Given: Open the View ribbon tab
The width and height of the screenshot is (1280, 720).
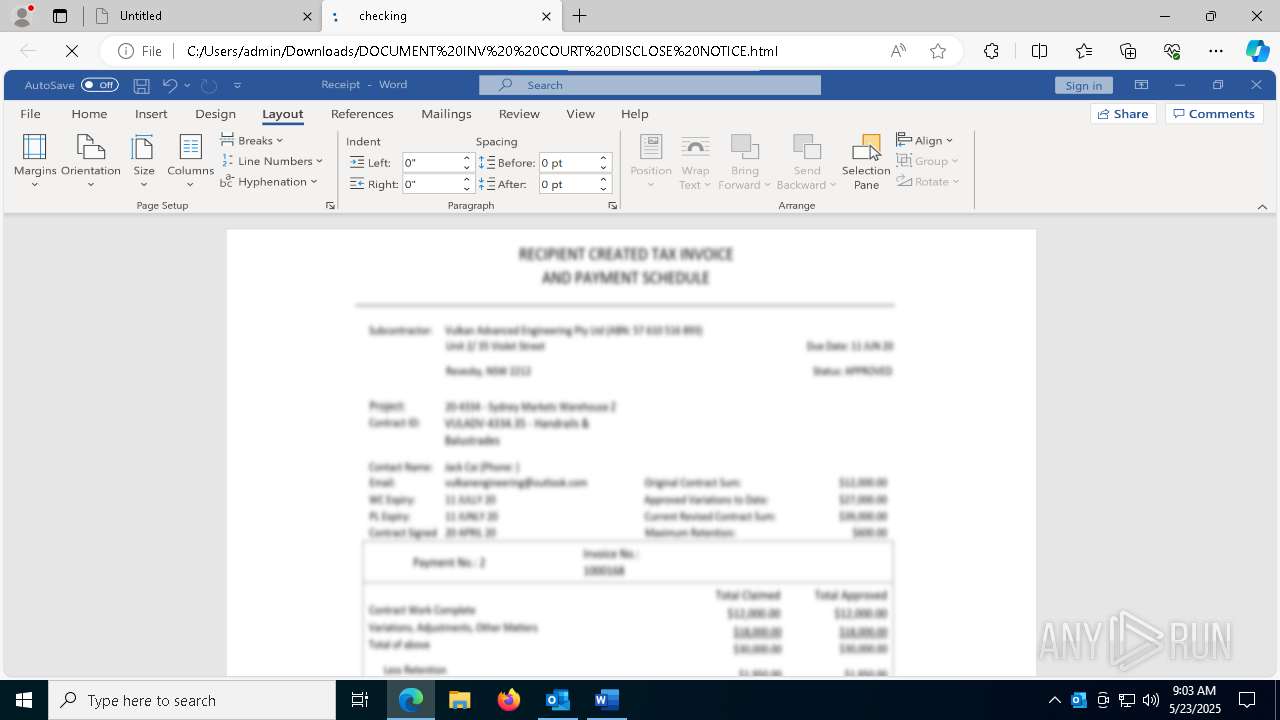Looking at the screenshot, I should point(580,114).
